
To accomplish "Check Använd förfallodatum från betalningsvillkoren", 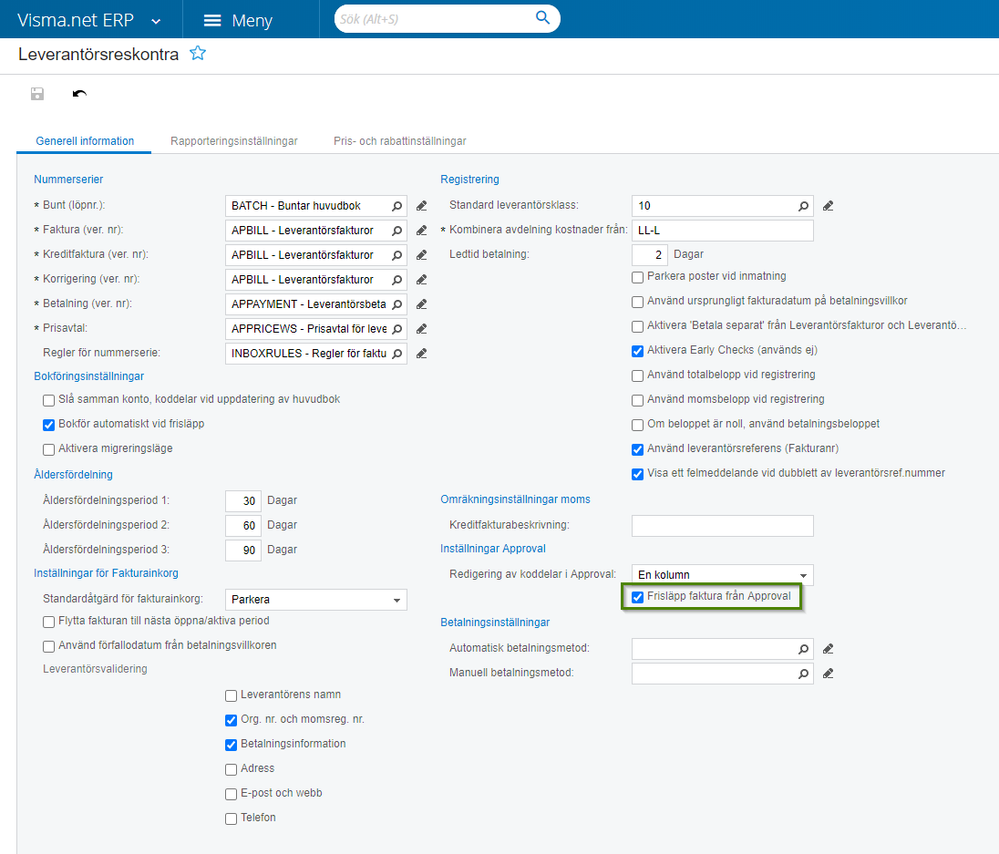I will tap(48, 646).
